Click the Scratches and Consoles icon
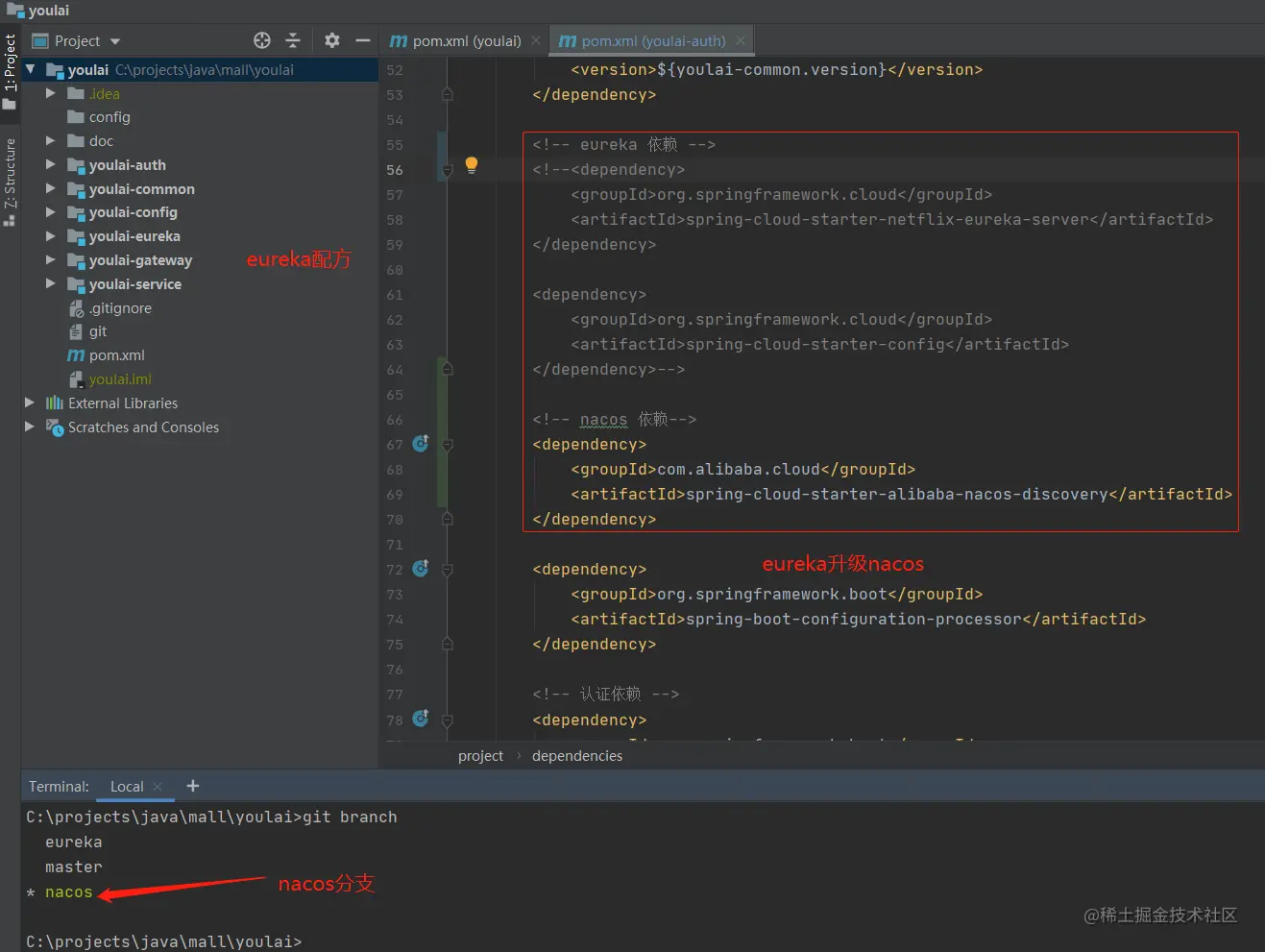 pos(55,427)
